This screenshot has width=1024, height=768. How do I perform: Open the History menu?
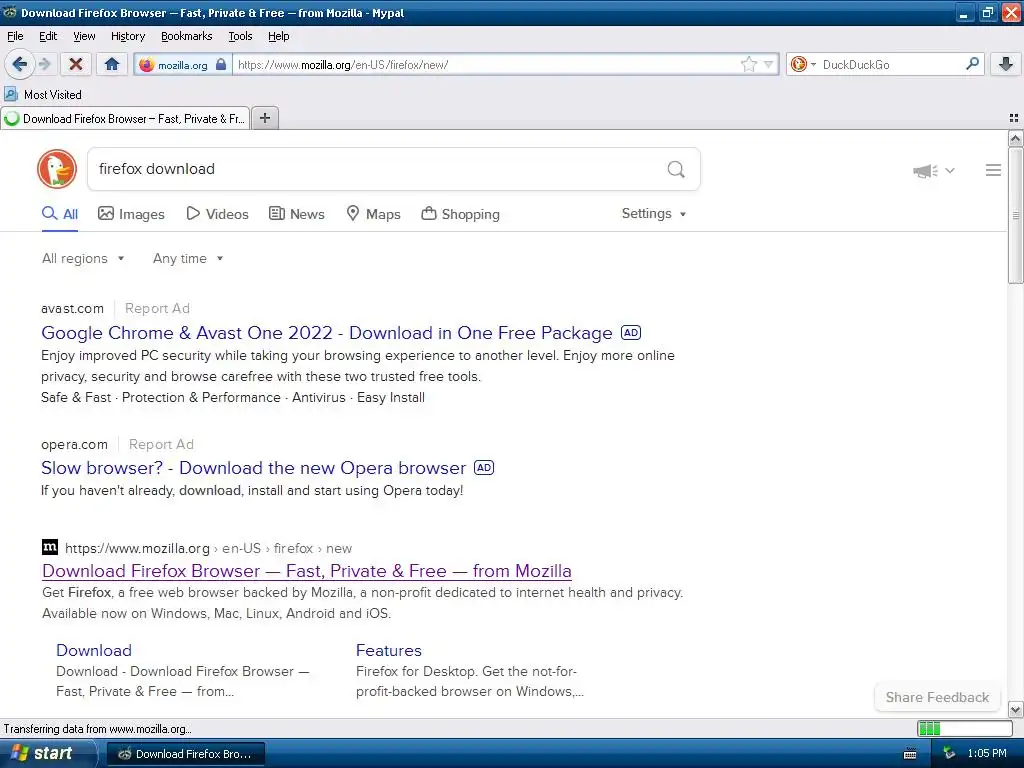coord(127,36)
